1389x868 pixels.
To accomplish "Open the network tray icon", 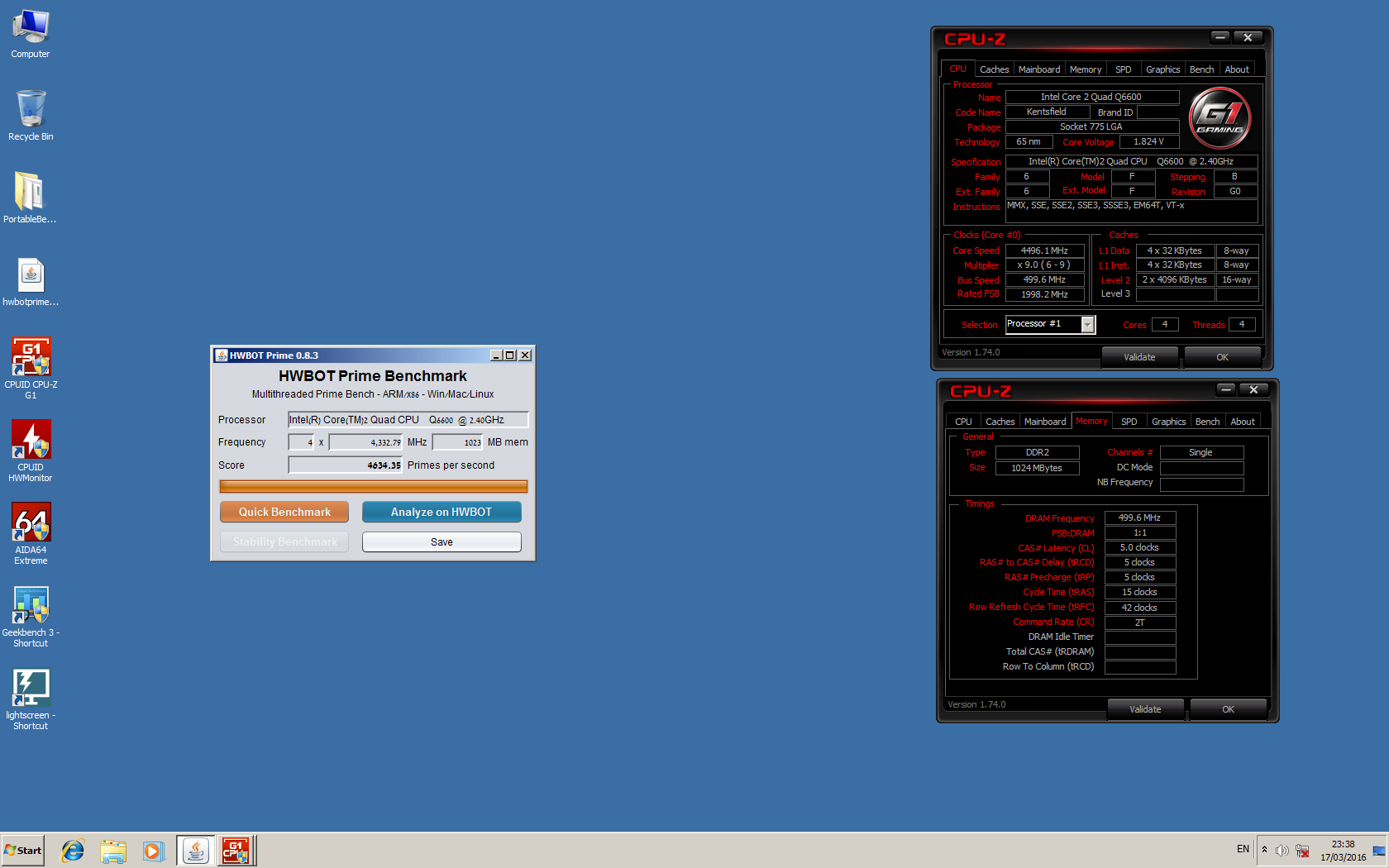I will [1302, 851].
